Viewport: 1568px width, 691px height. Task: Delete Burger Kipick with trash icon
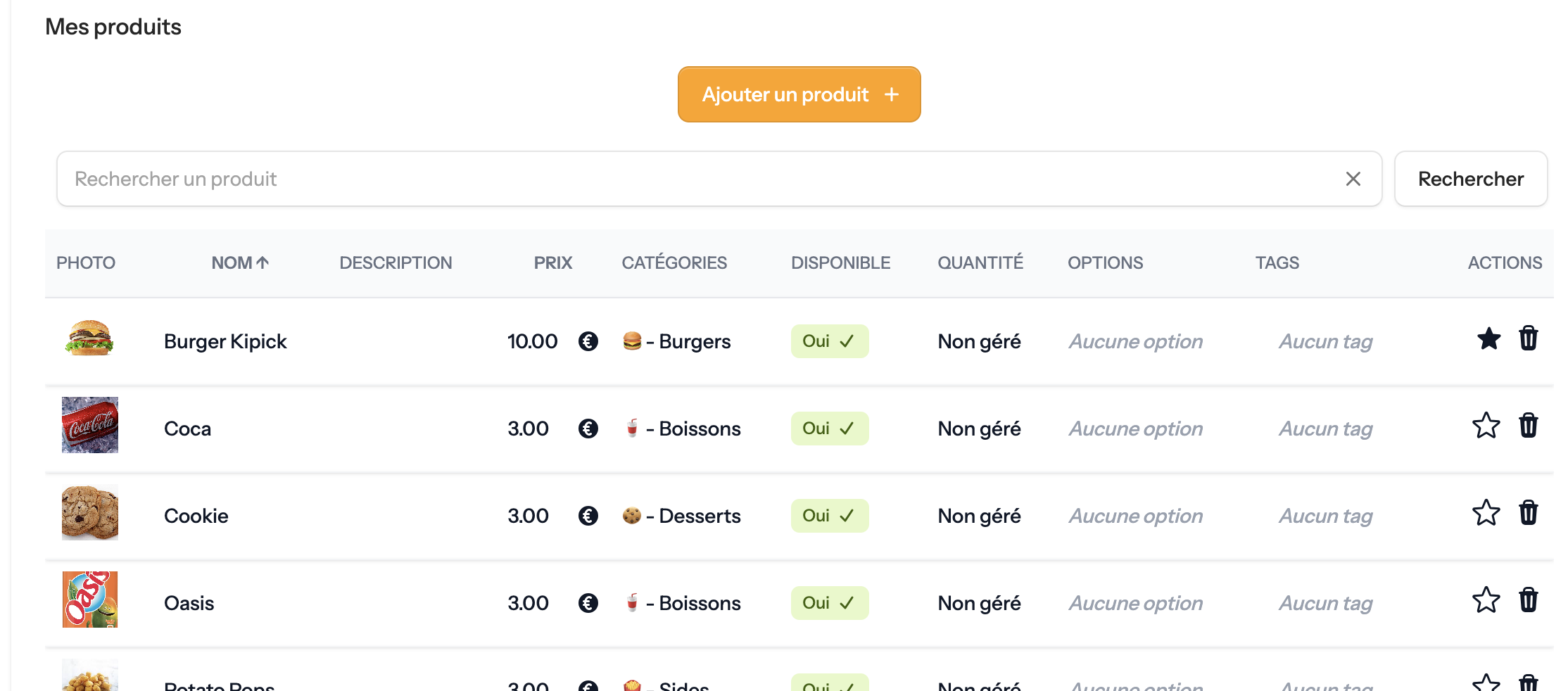point(1529,340)
